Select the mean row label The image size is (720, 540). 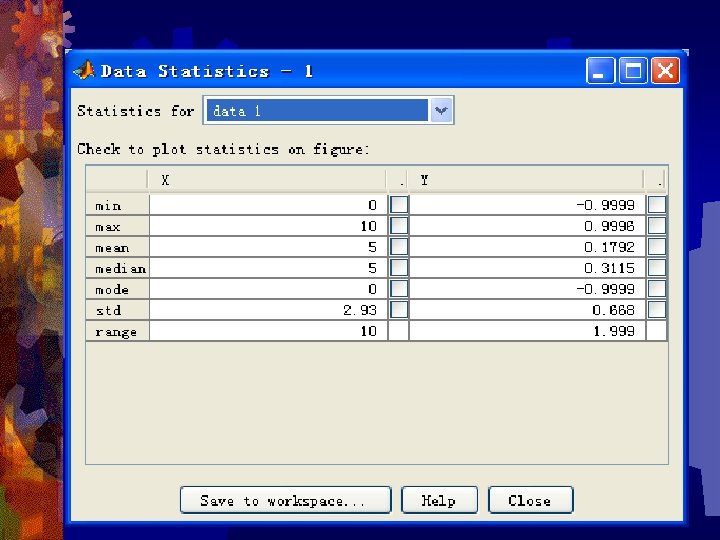click(118, 247)
